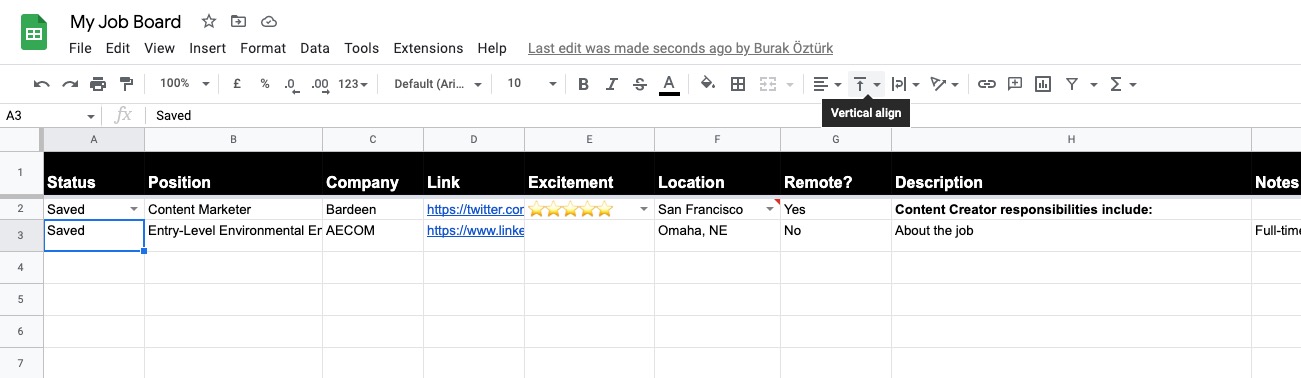Screen dimensions: 1301x378
Task: Select the Paint format roller icon
Action: [x=126, y=84]
